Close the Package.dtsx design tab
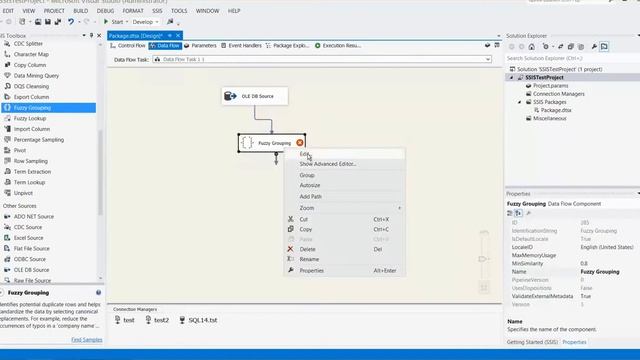This screenshot has height=360, width=640. [178, 36]
